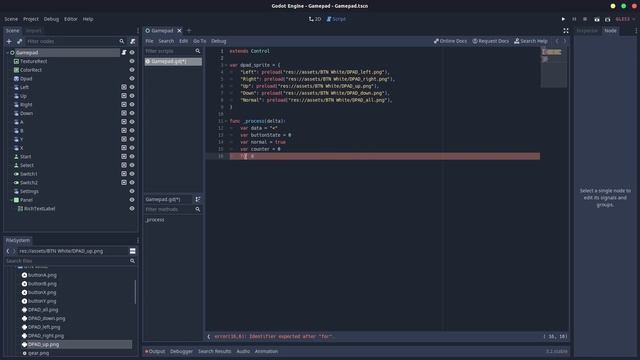
Task: Open the GLES3 renderer dropdown
Action: (x=625, y=19)
